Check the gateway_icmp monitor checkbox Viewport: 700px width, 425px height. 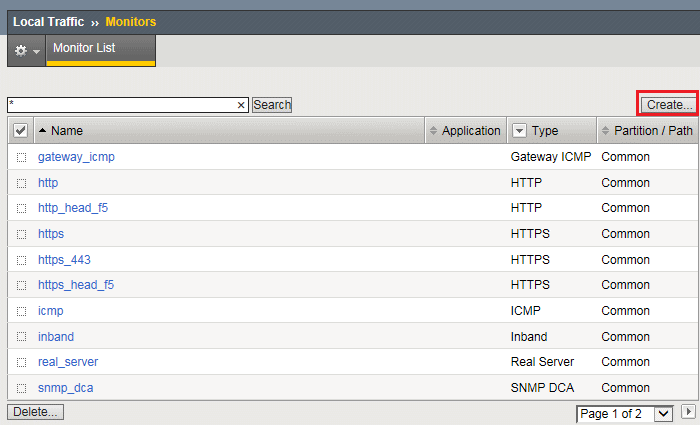click(x=21, y=158)
